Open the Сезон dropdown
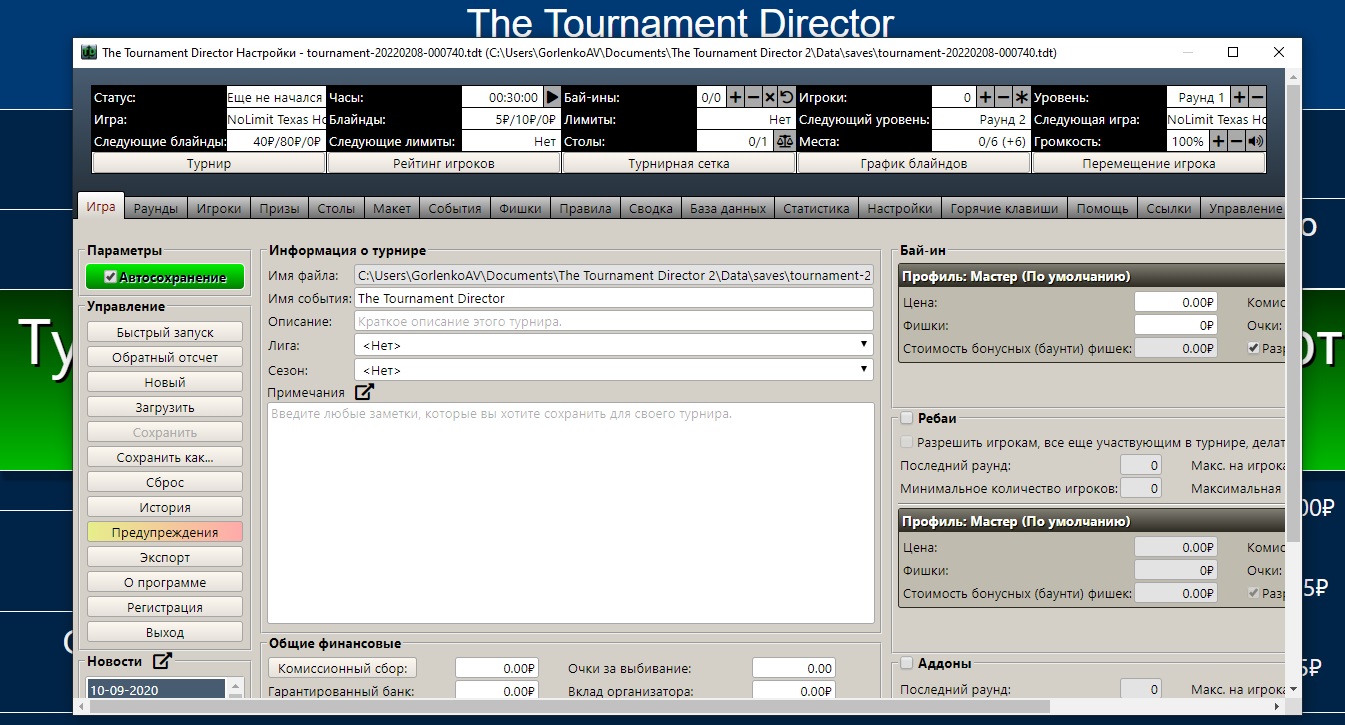1345x725 pixels. point(613,370)
